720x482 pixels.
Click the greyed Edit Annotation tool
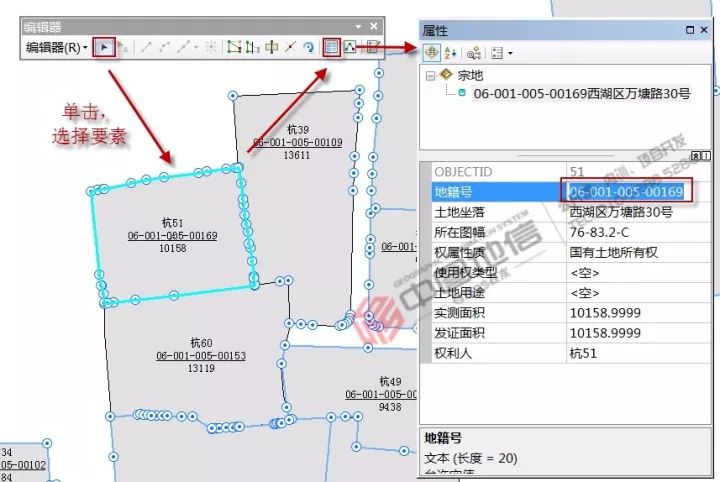(122, 47)
